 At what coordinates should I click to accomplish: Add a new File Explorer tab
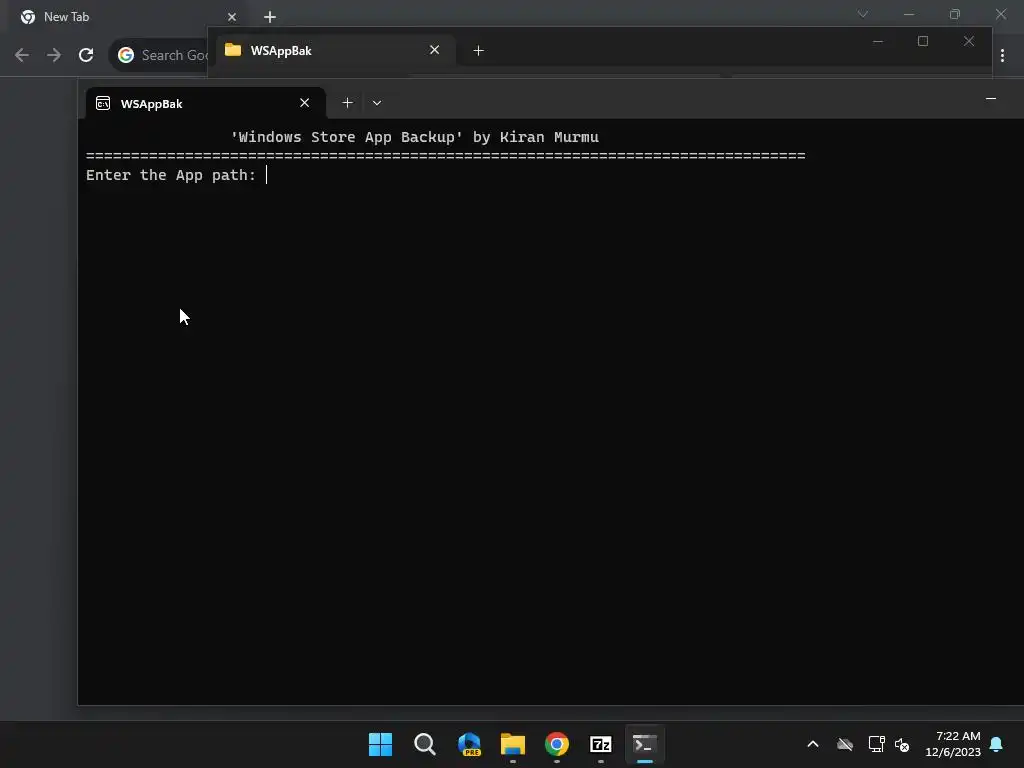coord(479,50)
